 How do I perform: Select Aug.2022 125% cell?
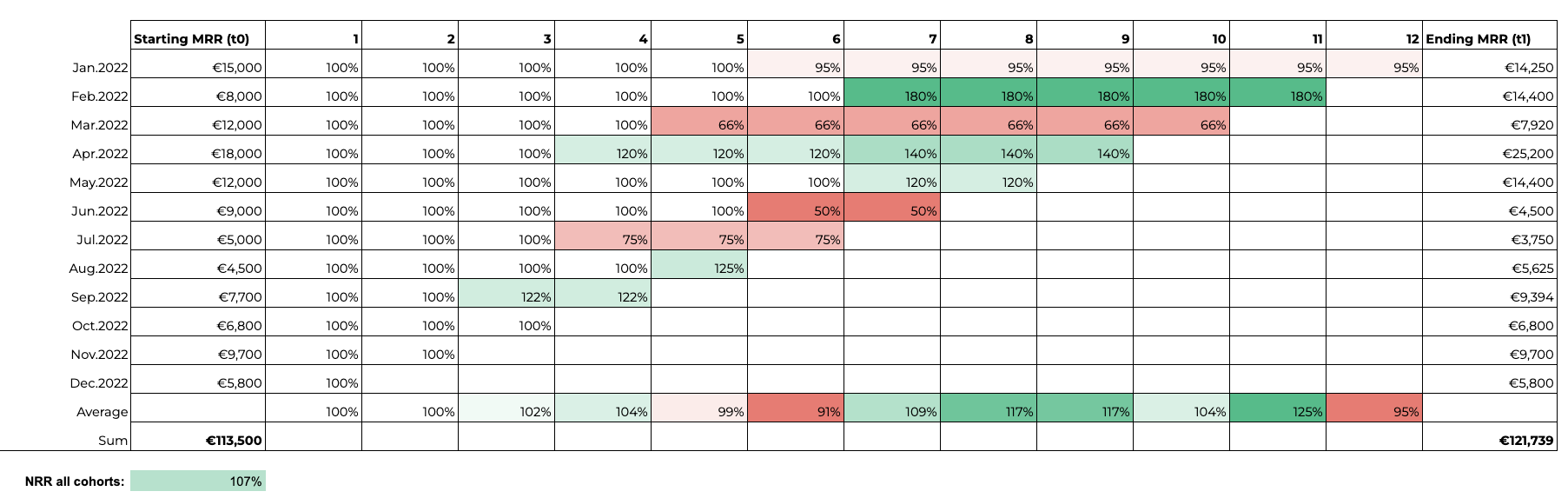(x=699, y=268)
